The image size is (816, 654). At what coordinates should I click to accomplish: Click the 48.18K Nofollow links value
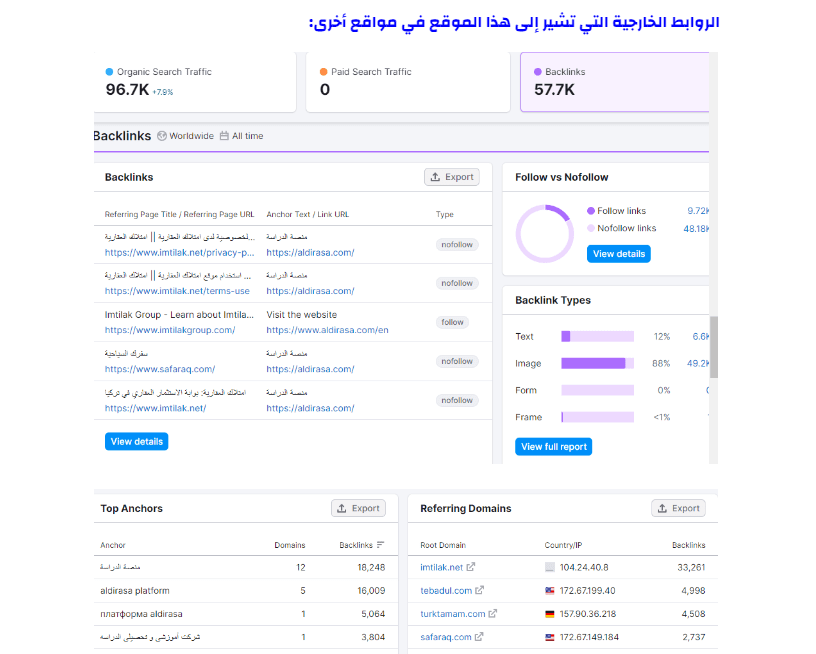[696, 228]
